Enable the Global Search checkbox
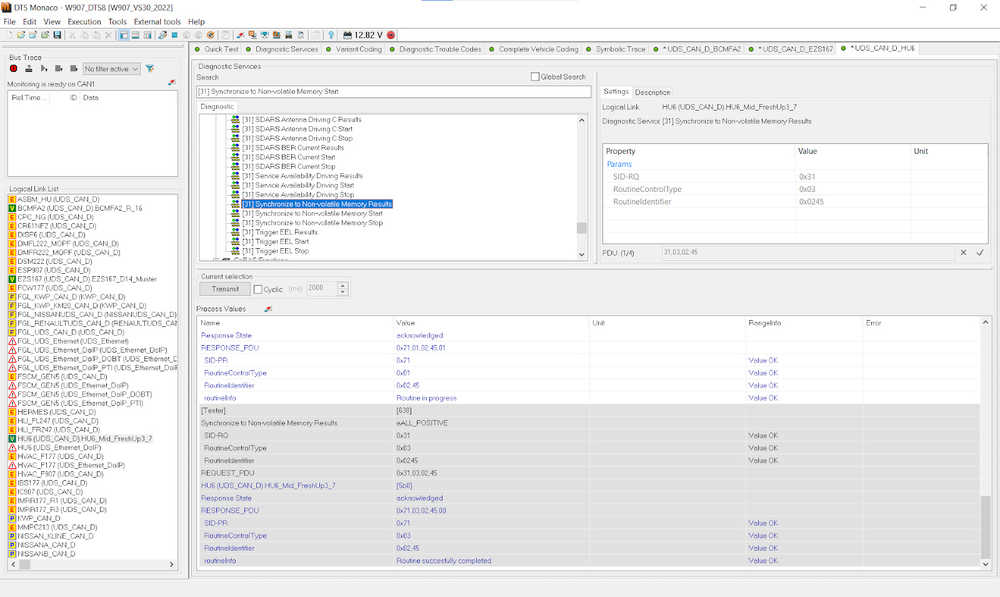The image size is (1000, 597). pyautogui.click(x=535, y=77)
